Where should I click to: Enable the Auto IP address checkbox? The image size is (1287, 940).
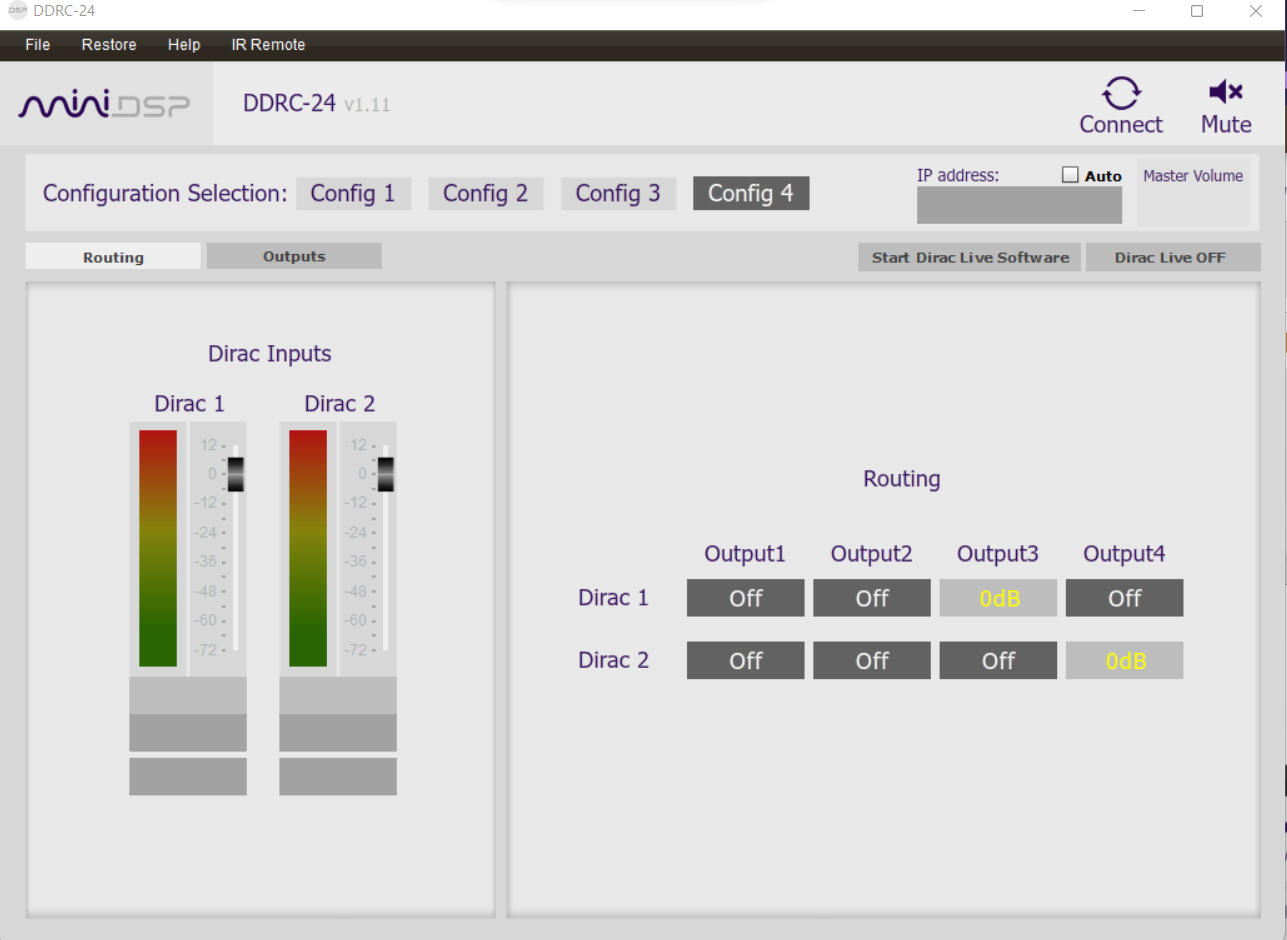1070,175
